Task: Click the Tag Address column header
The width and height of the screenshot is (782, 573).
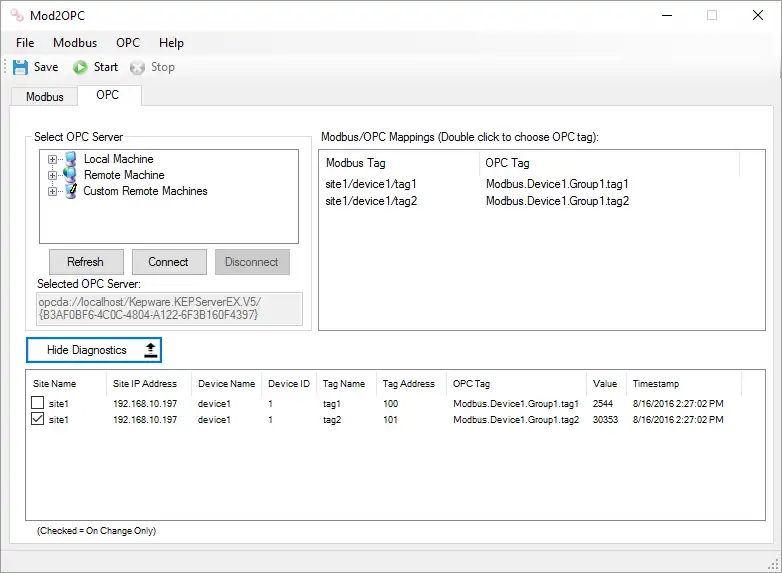Action: pyautogui.click(x=408, y=384)
